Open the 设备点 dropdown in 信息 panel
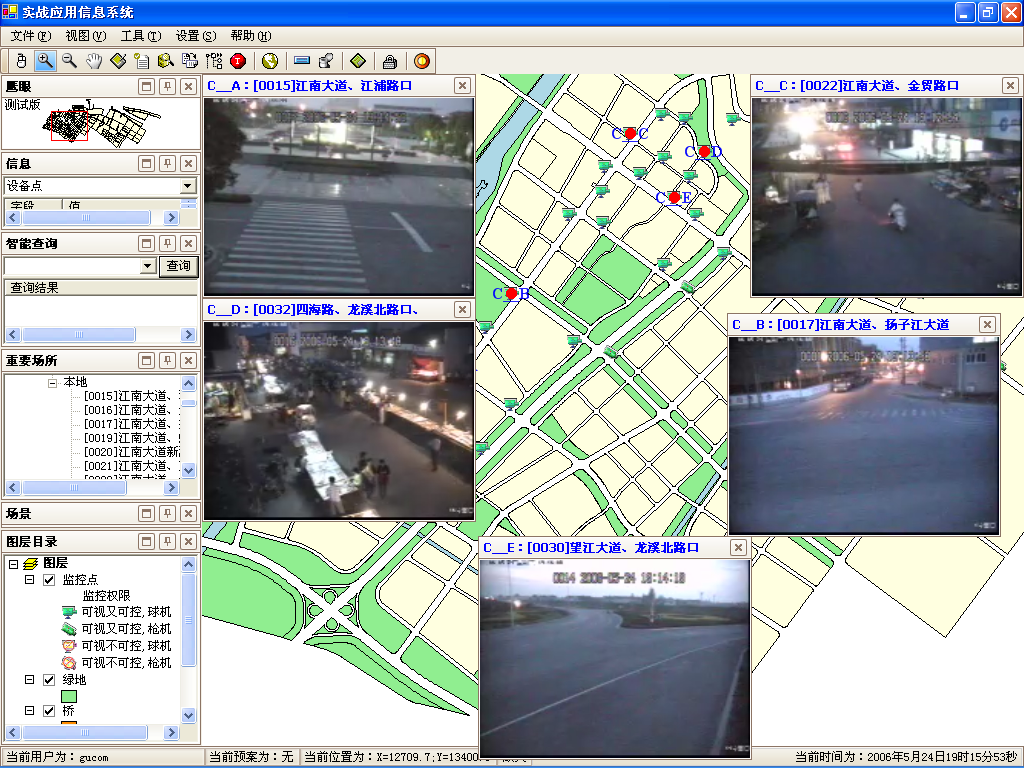 pyautogui.click(x=188, y=186)
